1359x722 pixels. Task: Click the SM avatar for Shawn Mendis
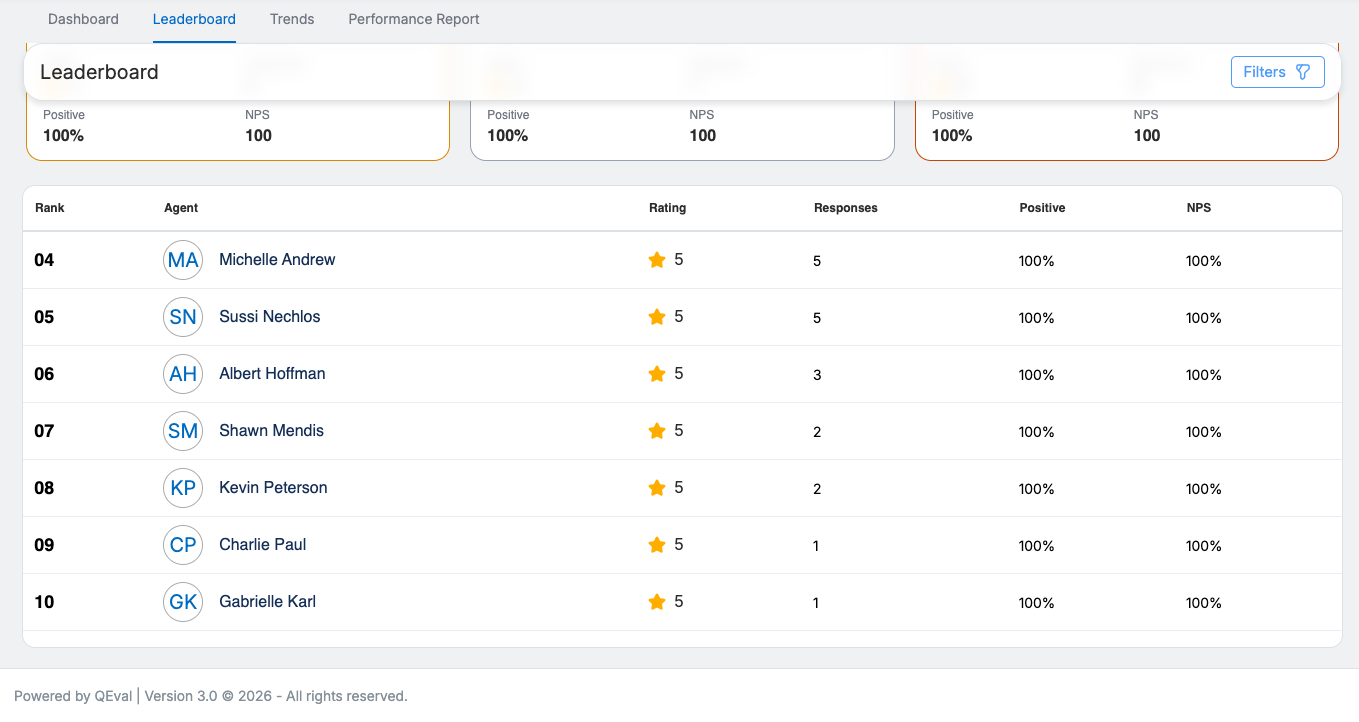[x=183, y=431]
